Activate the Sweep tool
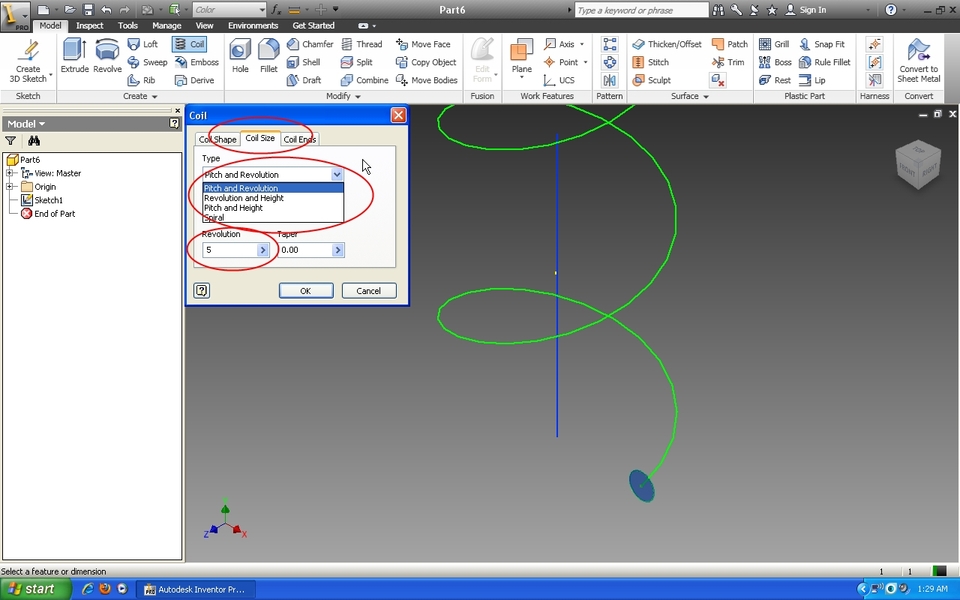The width and height of the screenshot is (960, 600). click(147, 62)
